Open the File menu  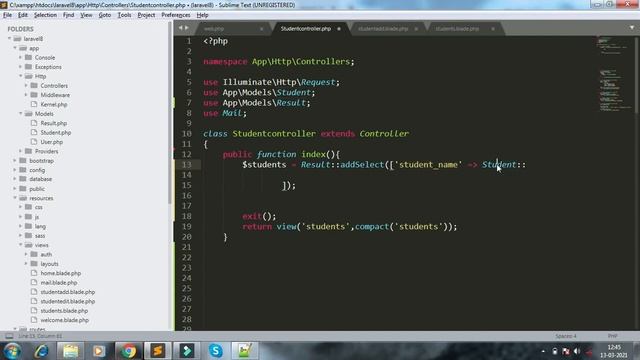(7, 15)
